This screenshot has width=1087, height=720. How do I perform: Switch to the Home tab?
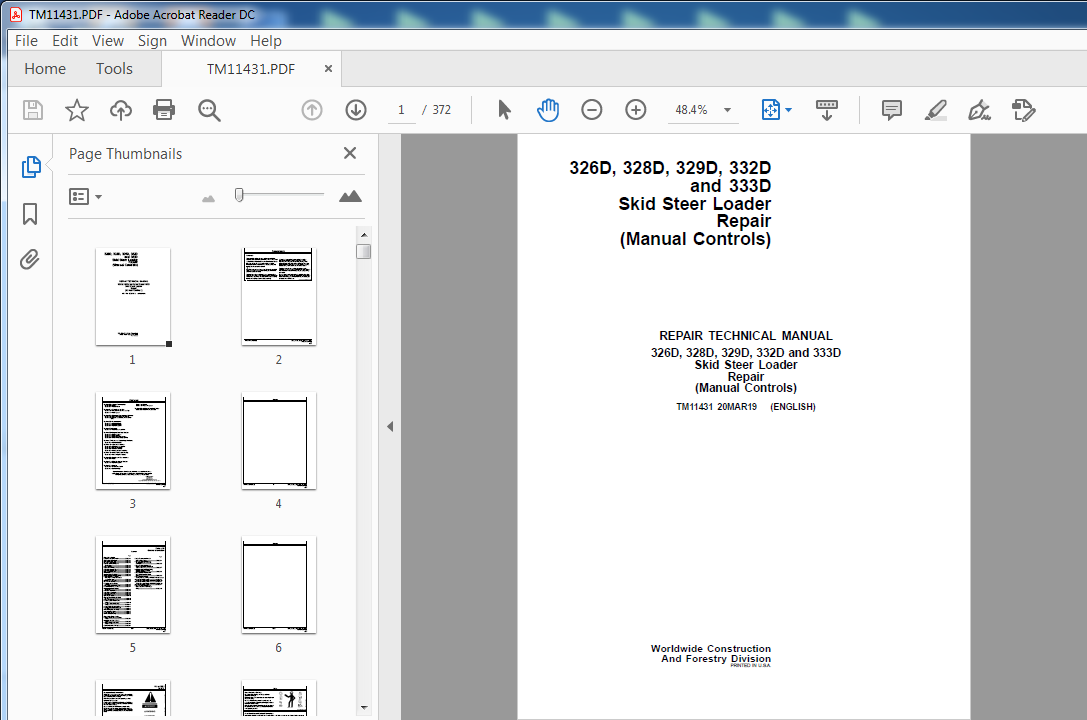(45, 69)
